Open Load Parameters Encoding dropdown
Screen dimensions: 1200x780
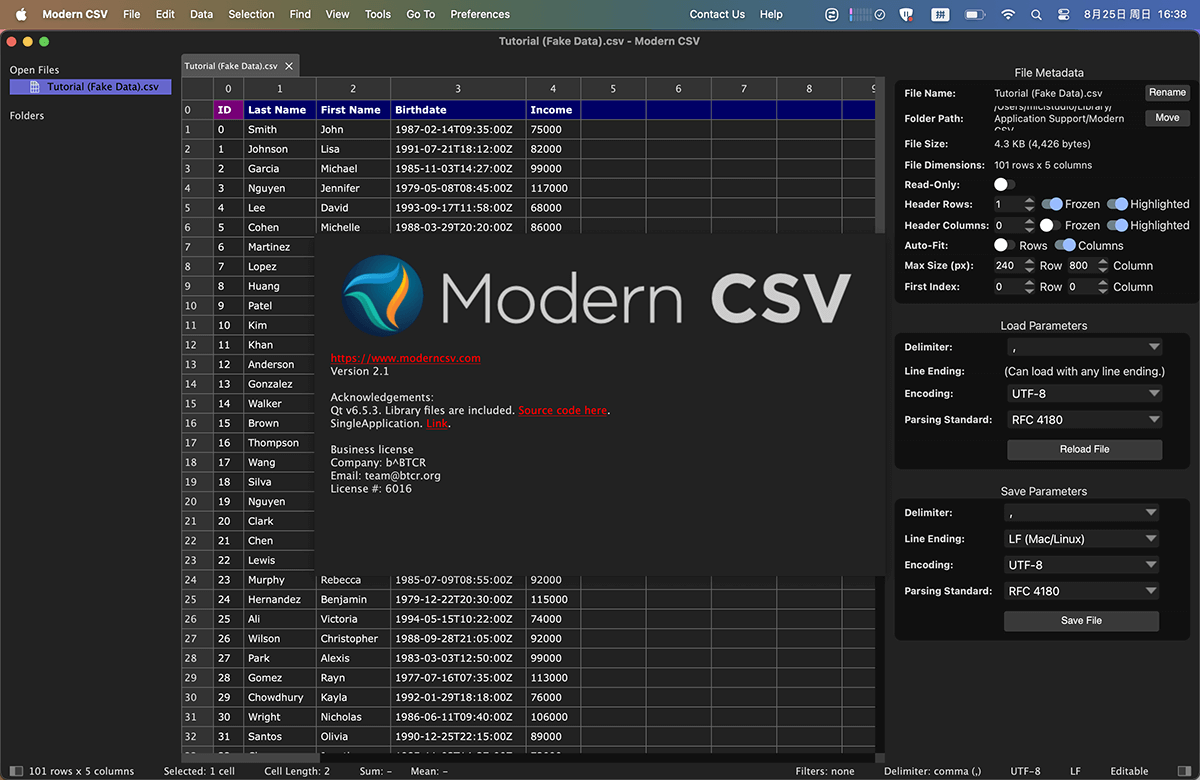click(1085, 394)
